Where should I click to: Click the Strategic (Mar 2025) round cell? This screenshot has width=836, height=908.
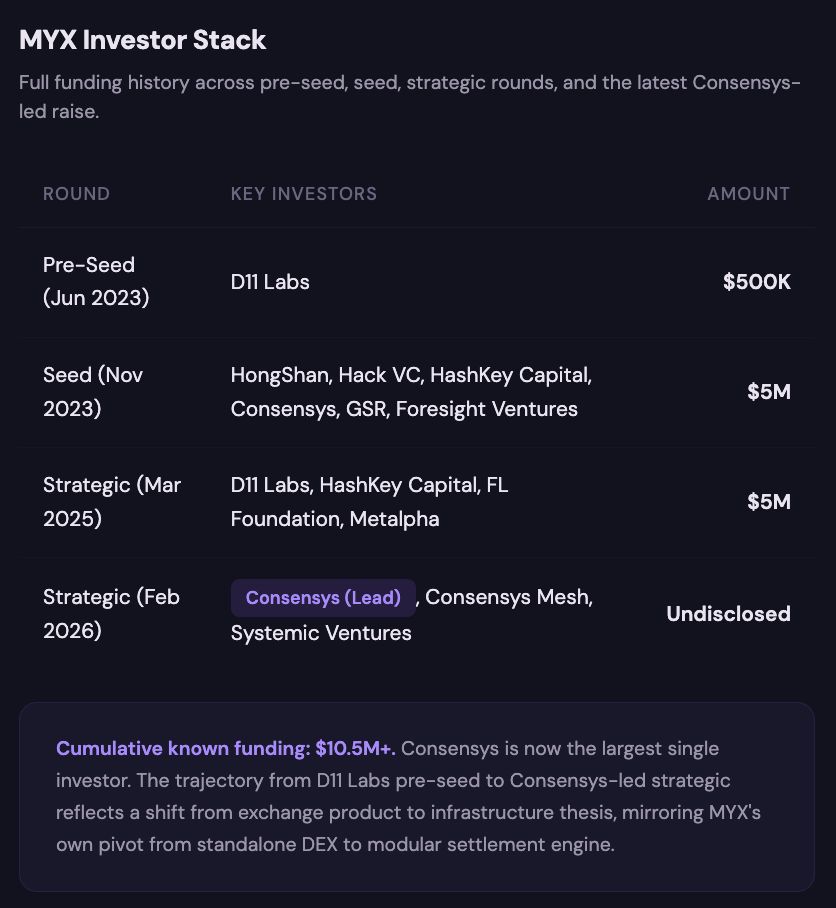[x=111, y=501]
